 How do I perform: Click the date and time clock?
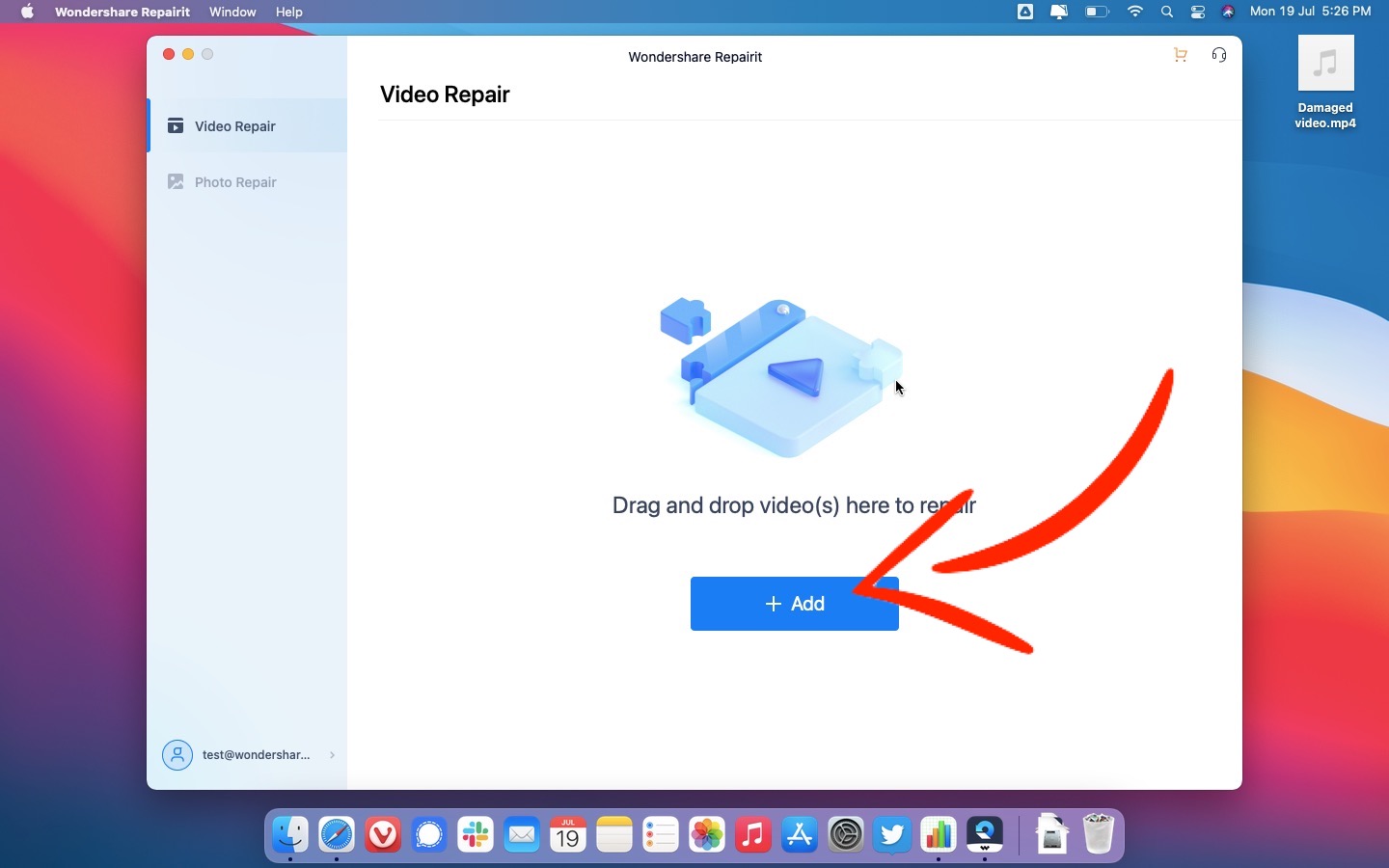1311,12
